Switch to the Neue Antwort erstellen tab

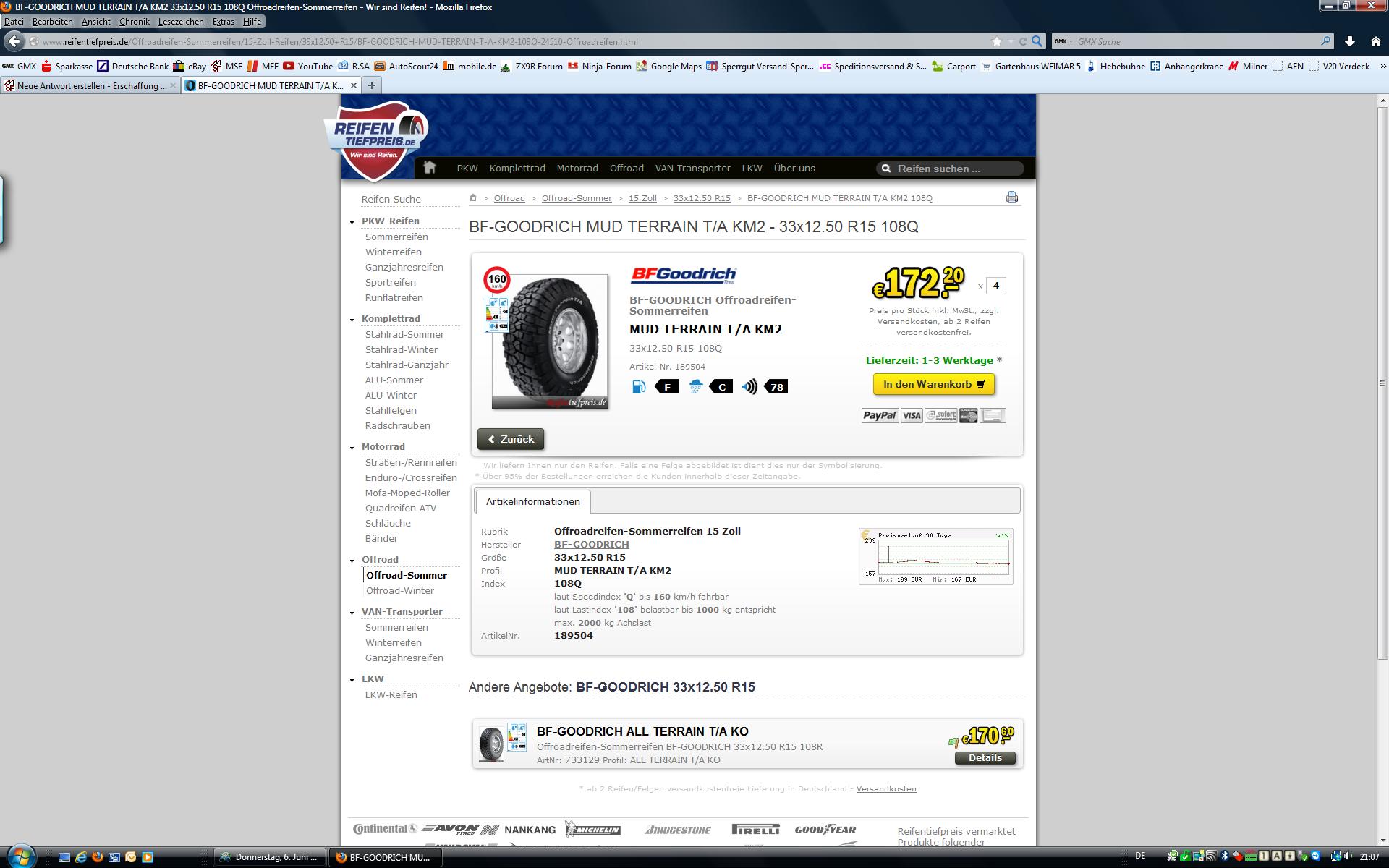[x=90, y=85]
